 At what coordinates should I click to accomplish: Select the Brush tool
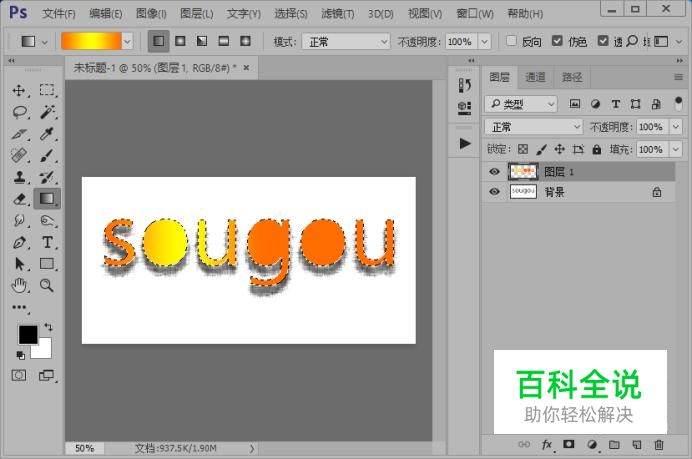point(47,155)
